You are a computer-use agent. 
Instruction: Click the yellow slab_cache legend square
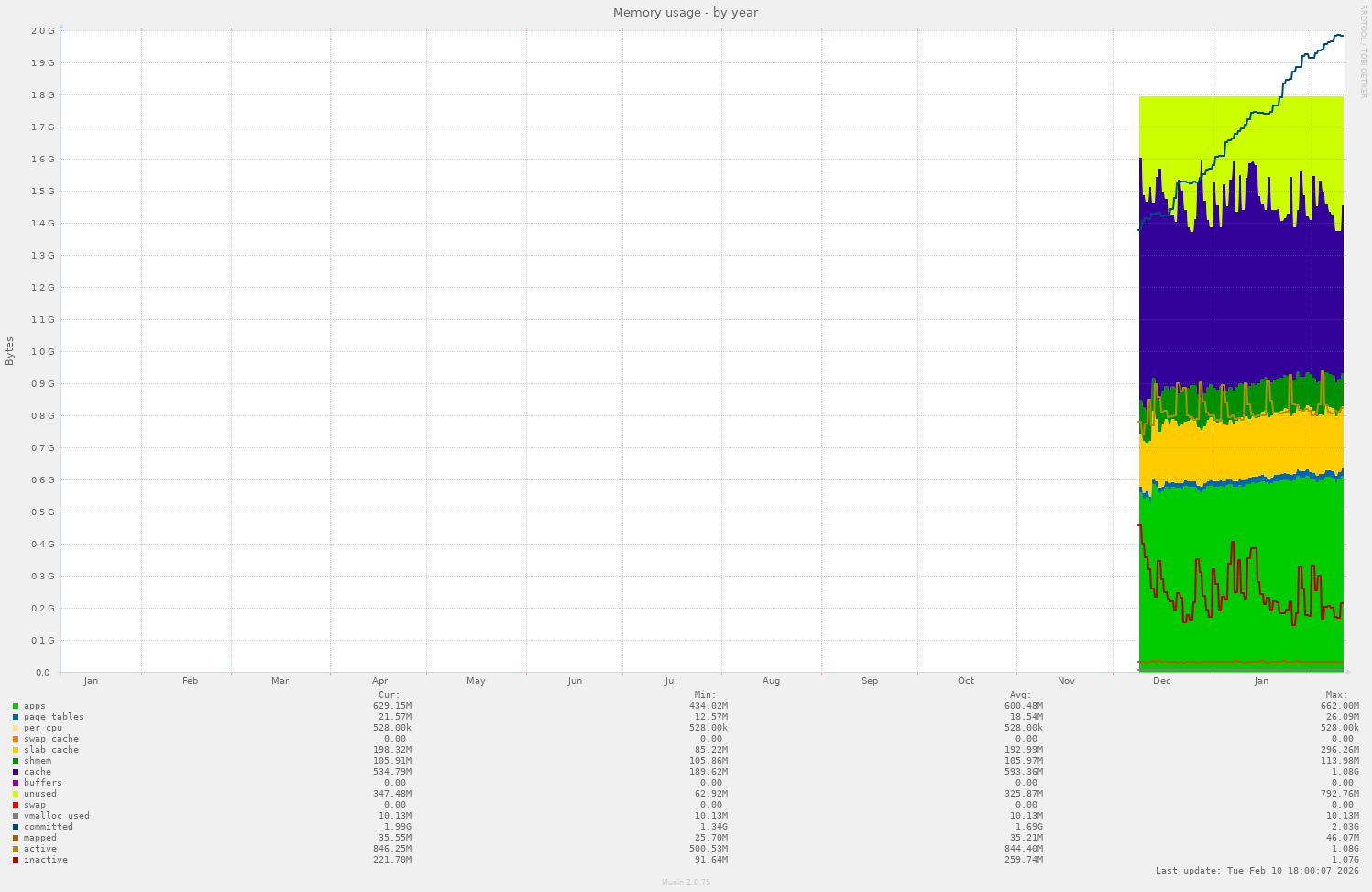pos(14,749)
